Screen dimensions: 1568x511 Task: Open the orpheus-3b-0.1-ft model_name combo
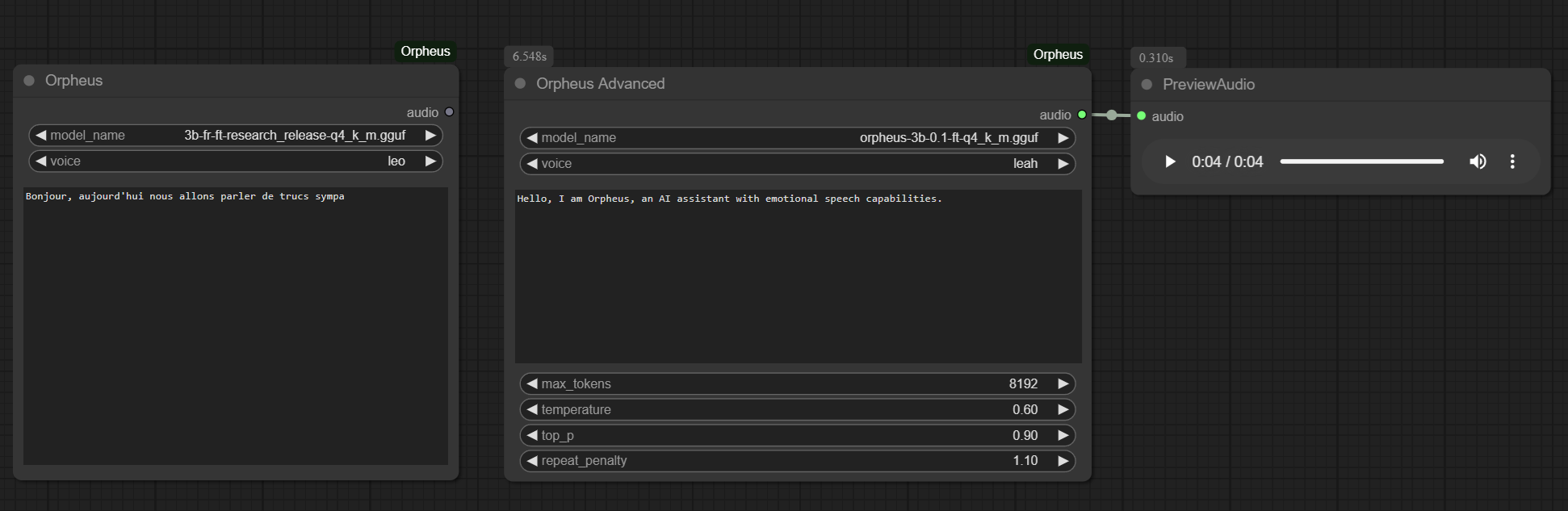pos(798,138)
